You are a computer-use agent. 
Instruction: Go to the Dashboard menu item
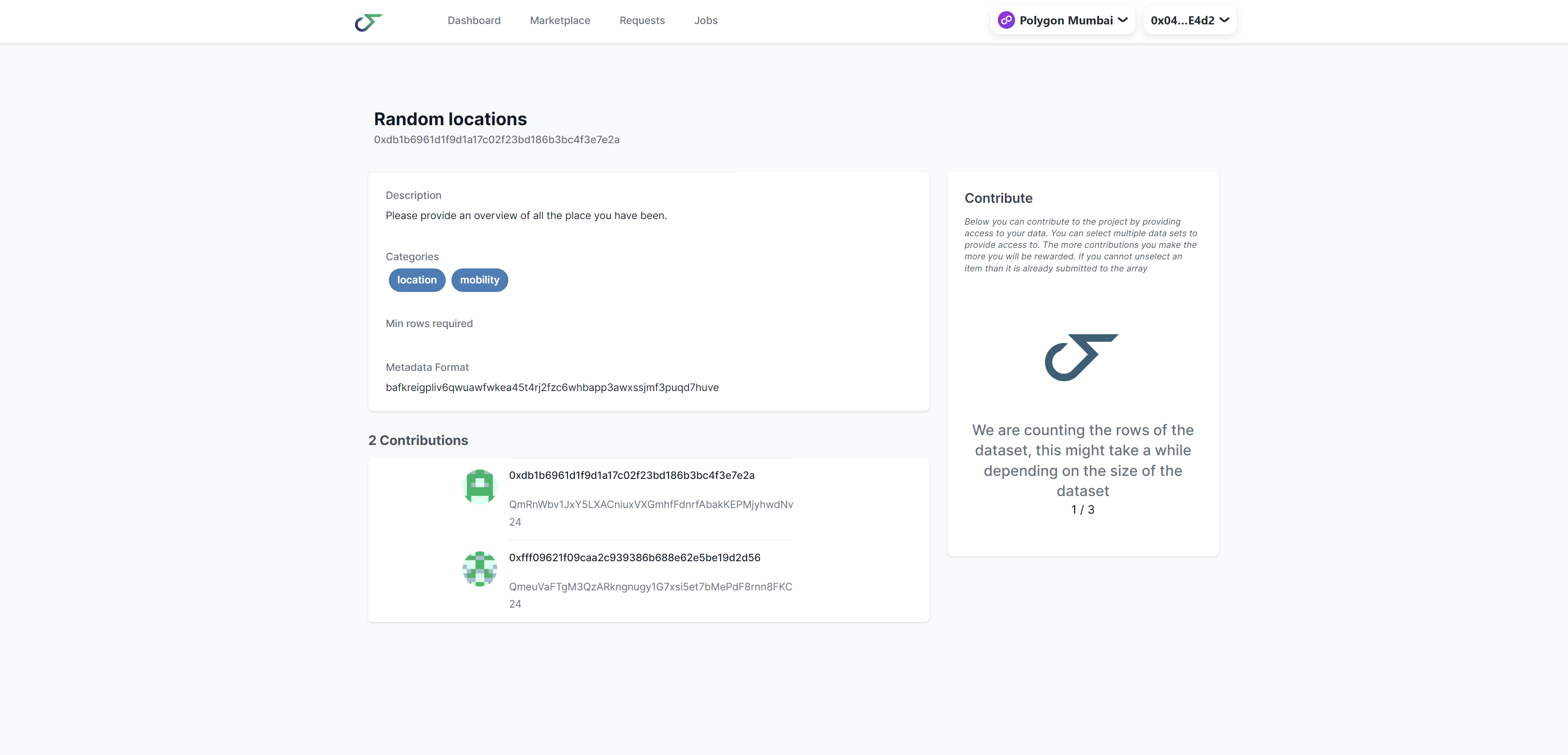click(x=474, y=20)
